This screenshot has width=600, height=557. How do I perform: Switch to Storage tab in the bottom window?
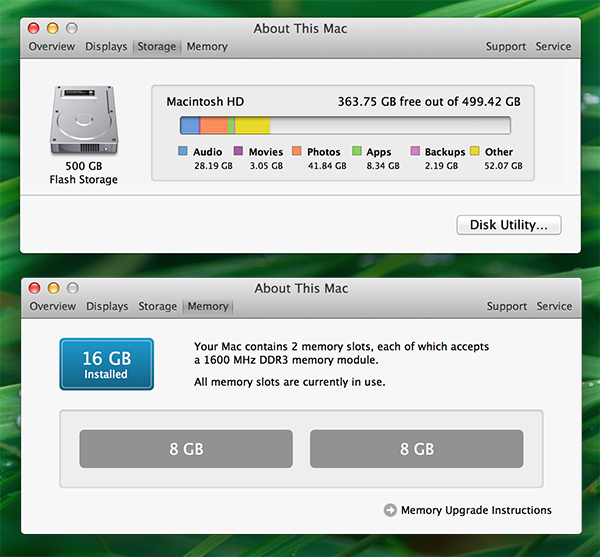pos(158,306)
